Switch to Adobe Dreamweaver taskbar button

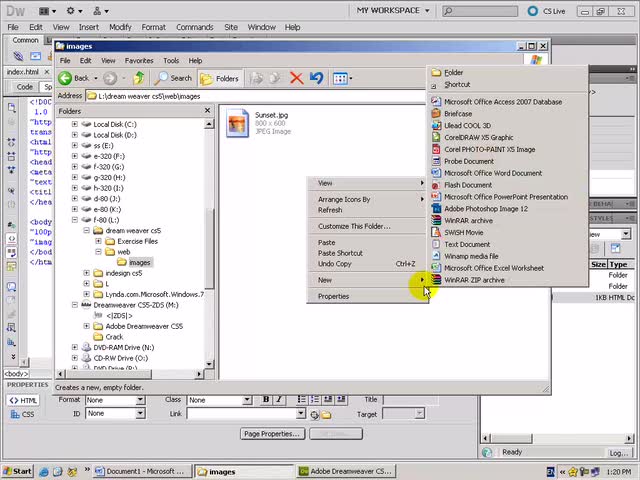(x=347, y=471)
